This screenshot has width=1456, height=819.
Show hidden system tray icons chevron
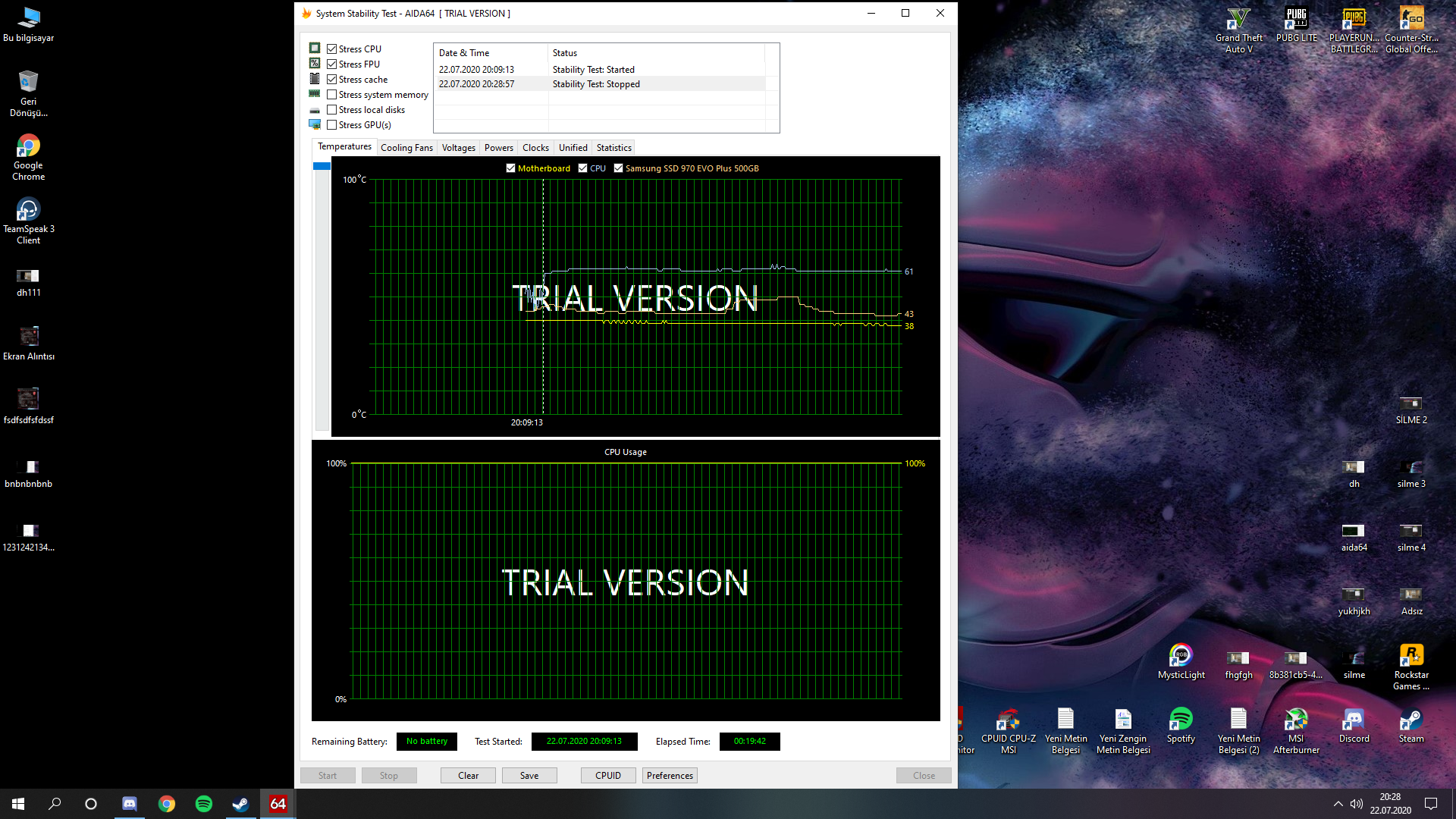point(1338,804)
